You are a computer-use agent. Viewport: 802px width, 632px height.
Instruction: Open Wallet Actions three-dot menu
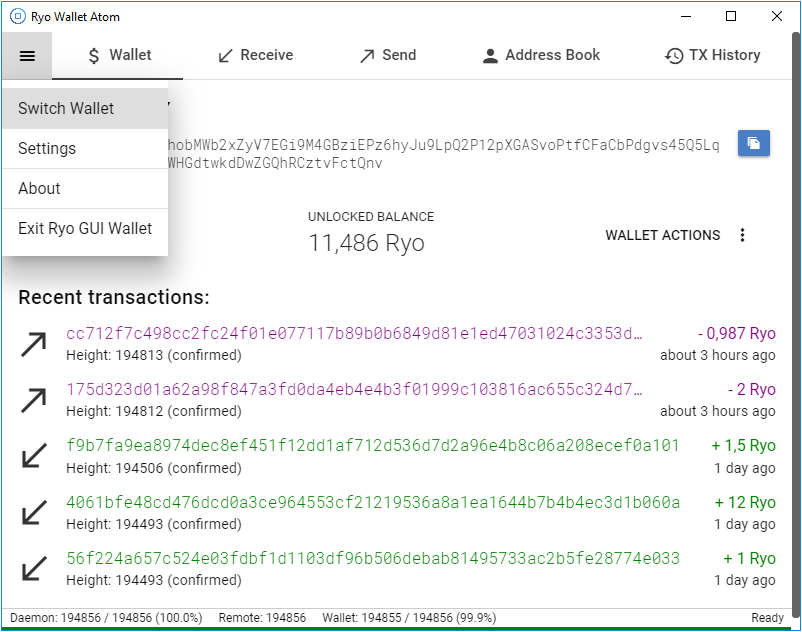(742, 235)
